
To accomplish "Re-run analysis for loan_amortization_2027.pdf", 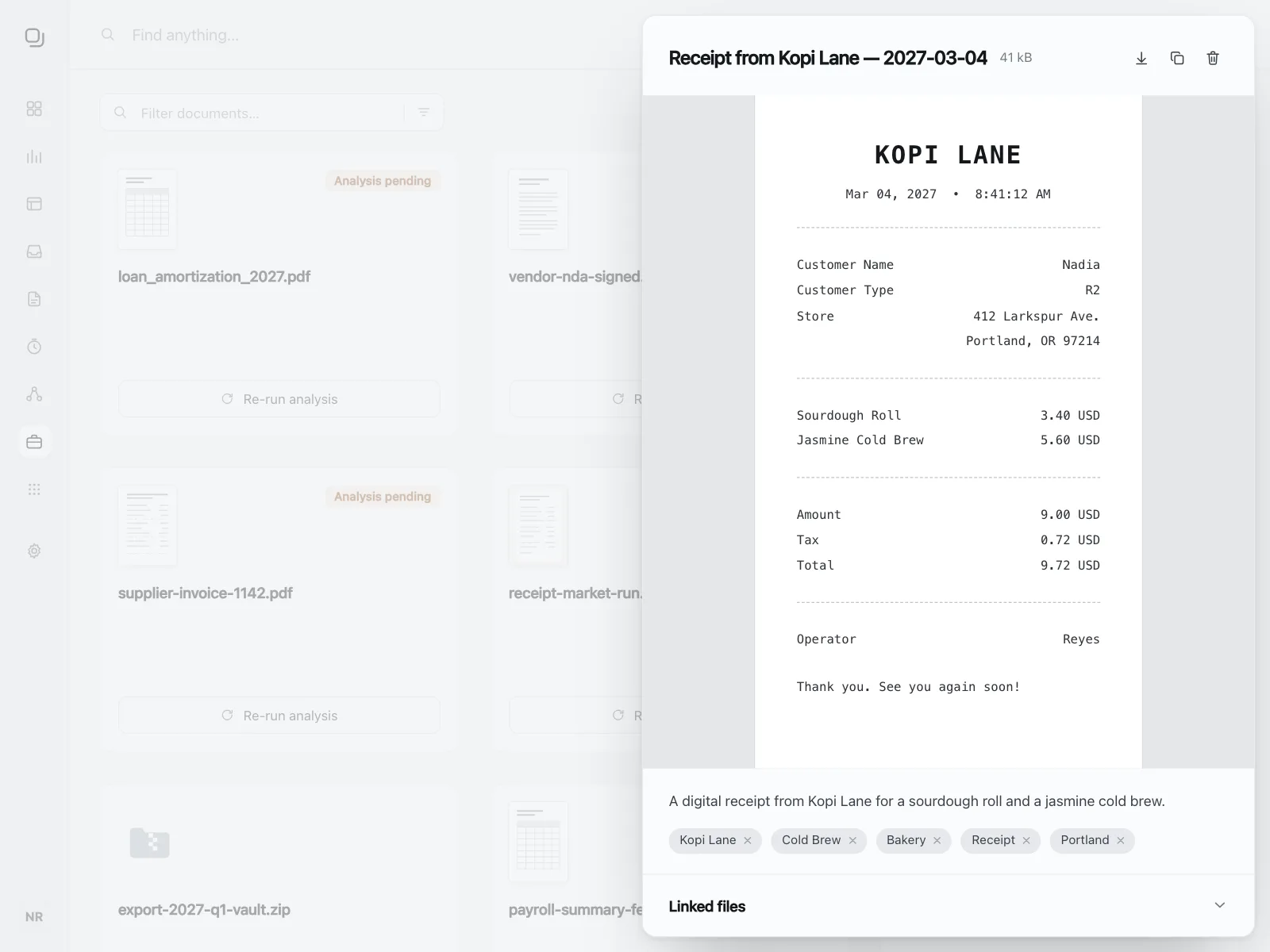I will point(279,399).
